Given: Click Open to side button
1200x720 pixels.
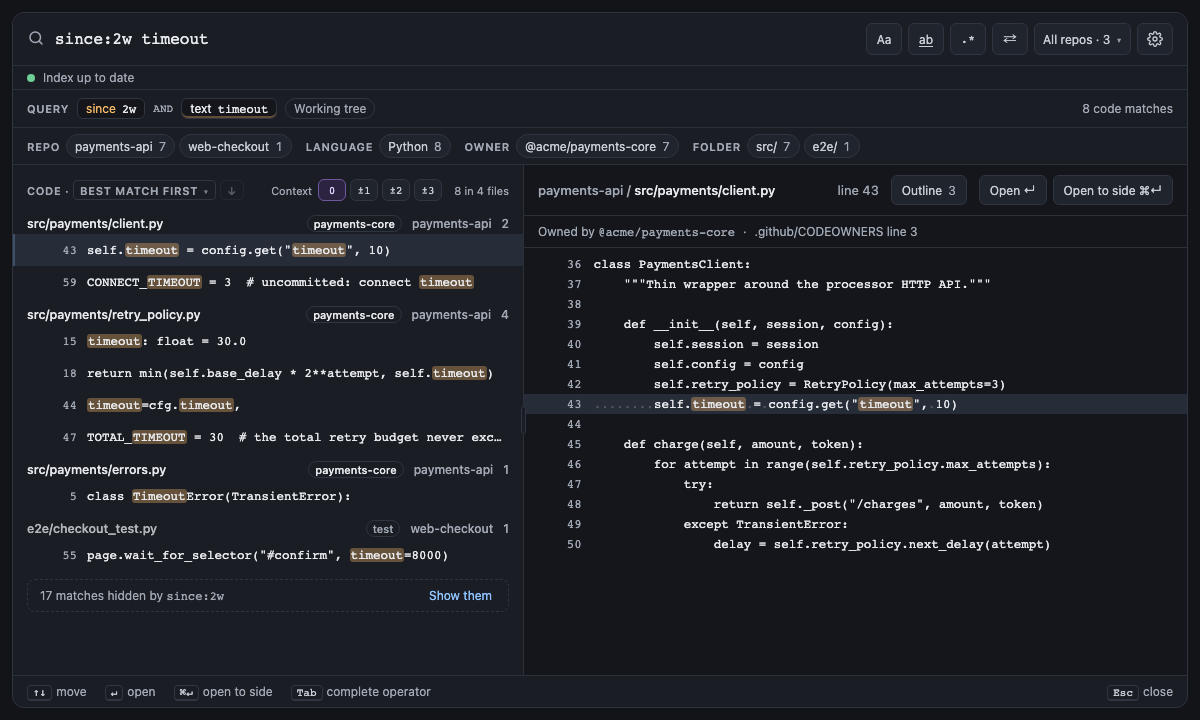Looking at the screenshot, I should (x=1113, y=191).
